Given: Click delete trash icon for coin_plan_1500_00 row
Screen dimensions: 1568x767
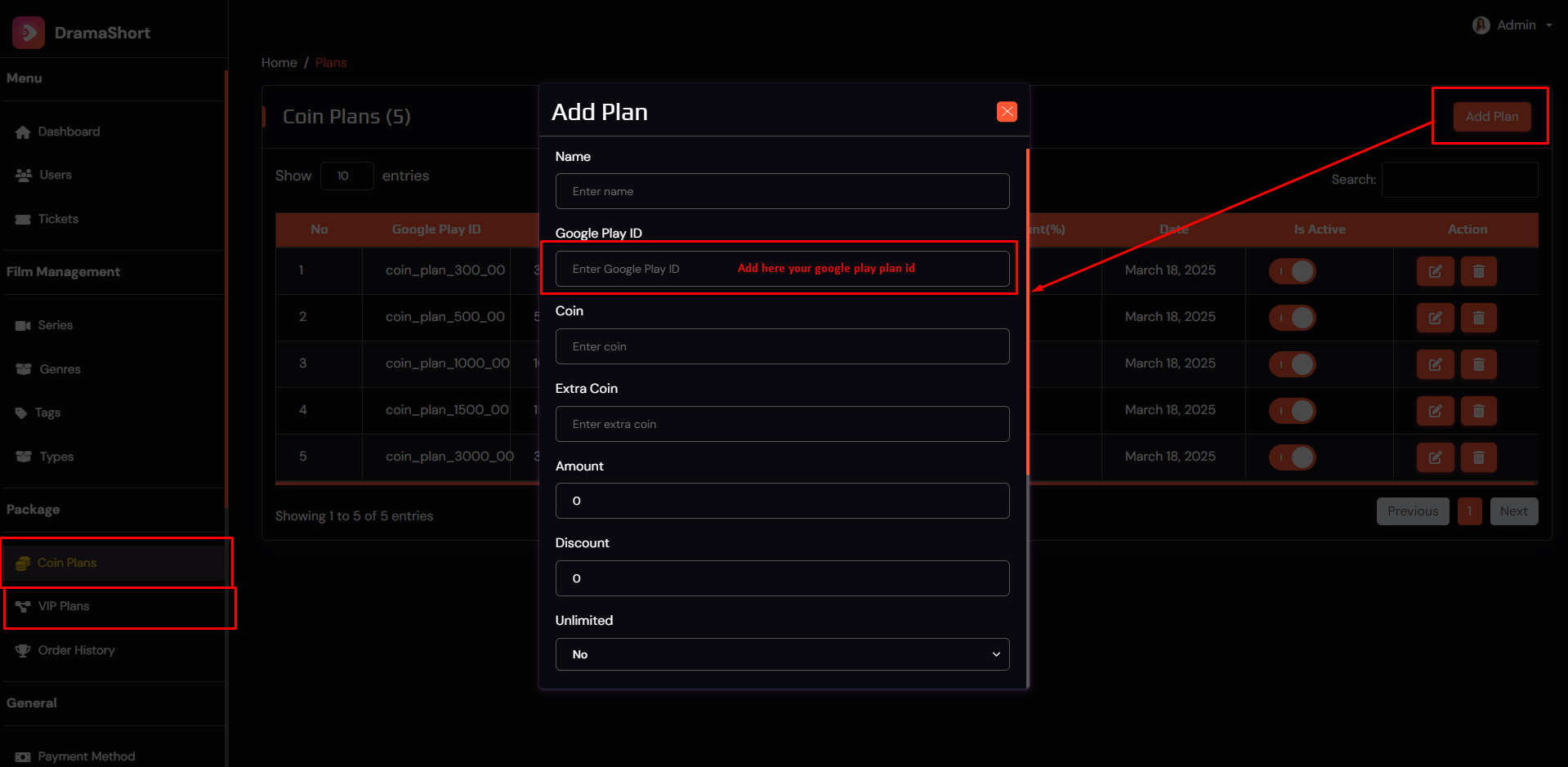Looking at the screenshot, I should click(x=1478, y=411).
